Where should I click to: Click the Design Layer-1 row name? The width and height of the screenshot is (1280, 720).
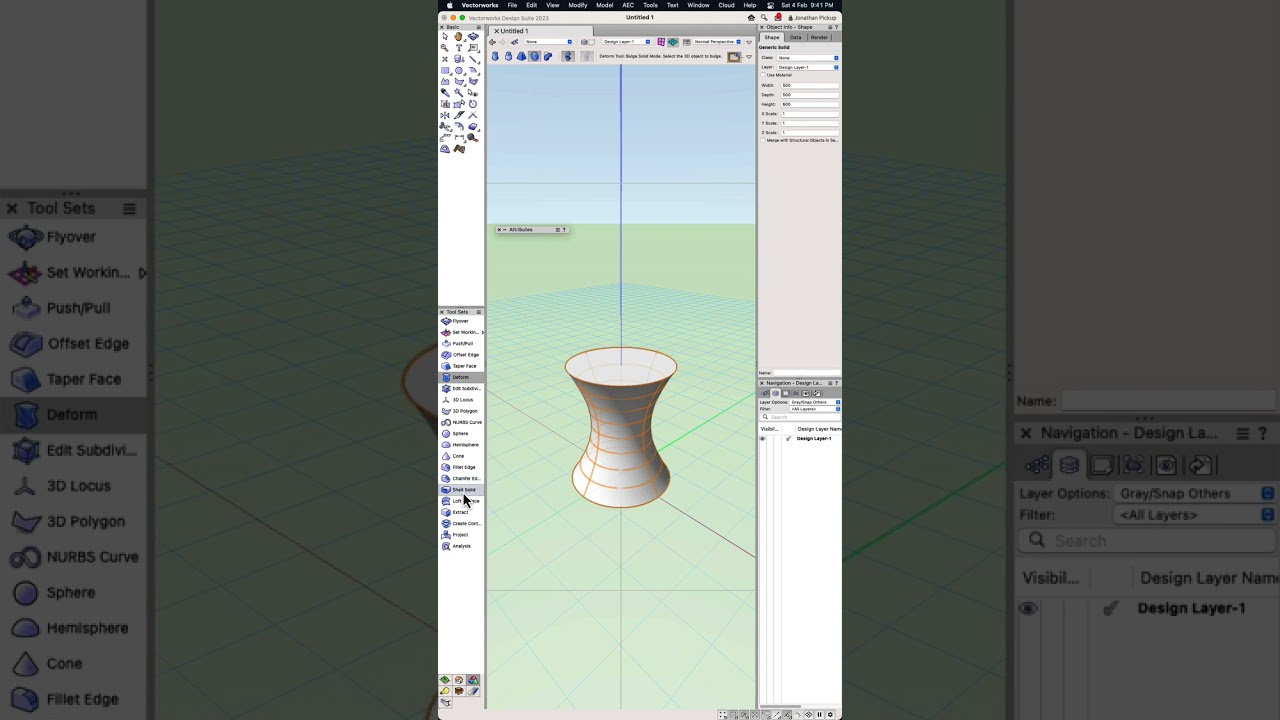pyautogui.click(x=813, y=438)
